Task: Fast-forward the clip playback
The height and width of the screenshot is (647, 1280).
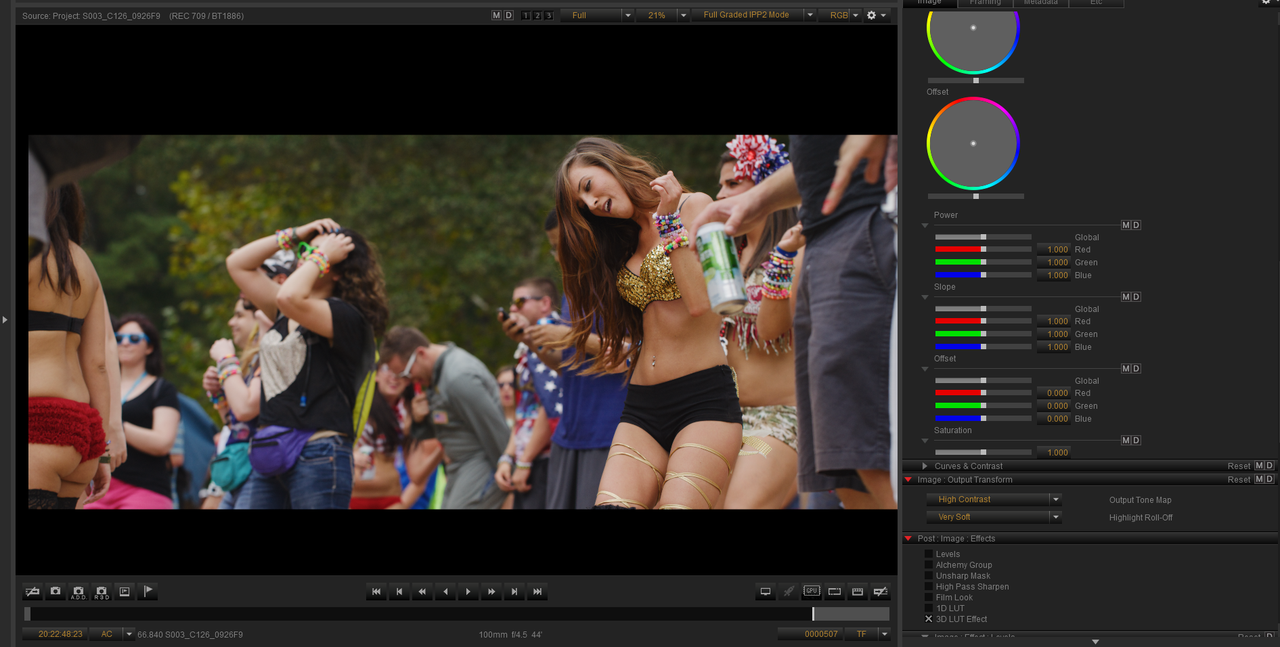Action: pyautogui.click(x=491, y=592)
